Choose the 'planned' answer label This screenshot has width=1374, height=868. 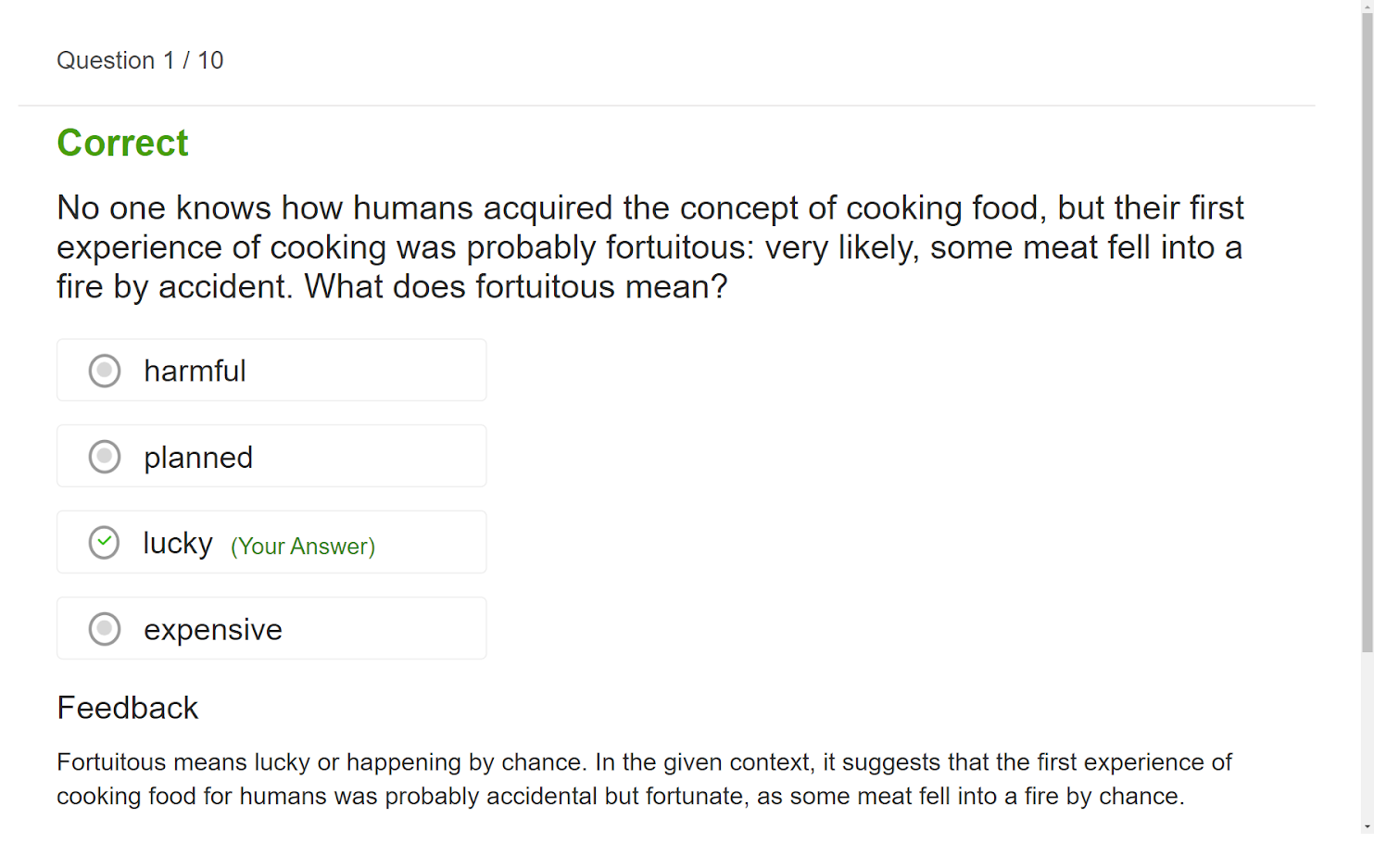click(198, 458)
